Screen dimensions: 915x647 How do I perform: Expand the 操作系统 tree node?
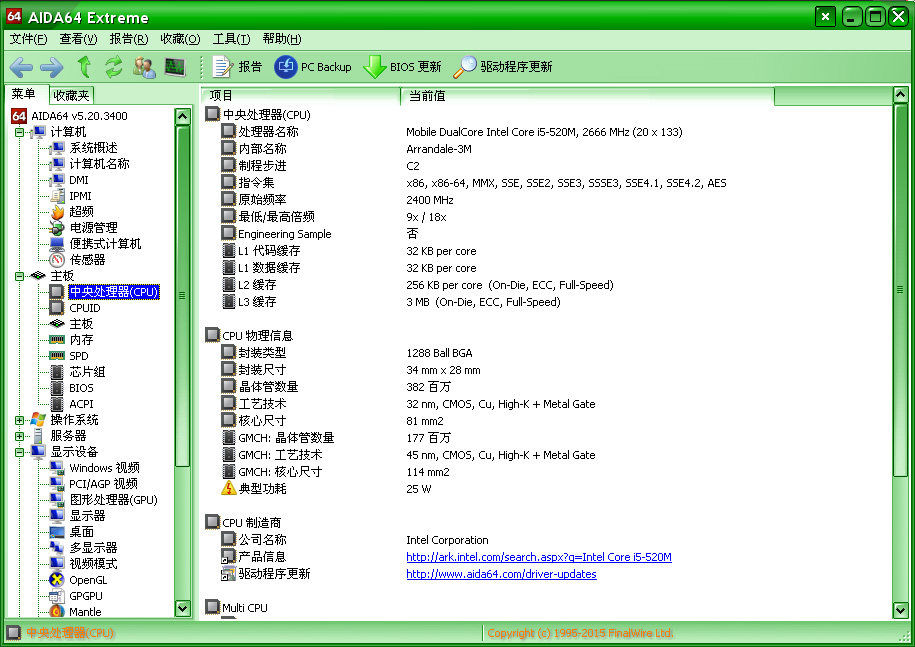point(19,420)
